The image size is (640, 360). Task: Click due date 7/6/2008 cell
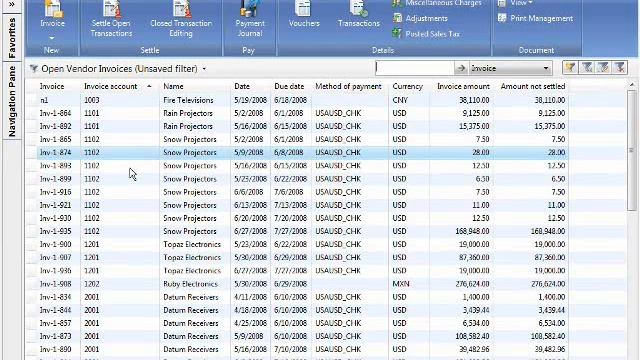[x=289, y=192]
